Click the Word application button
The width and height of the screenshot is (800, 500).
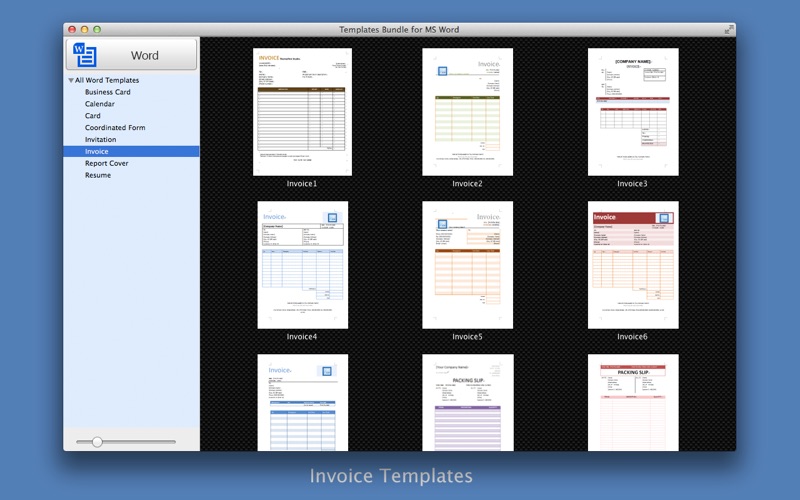point(131,54)
